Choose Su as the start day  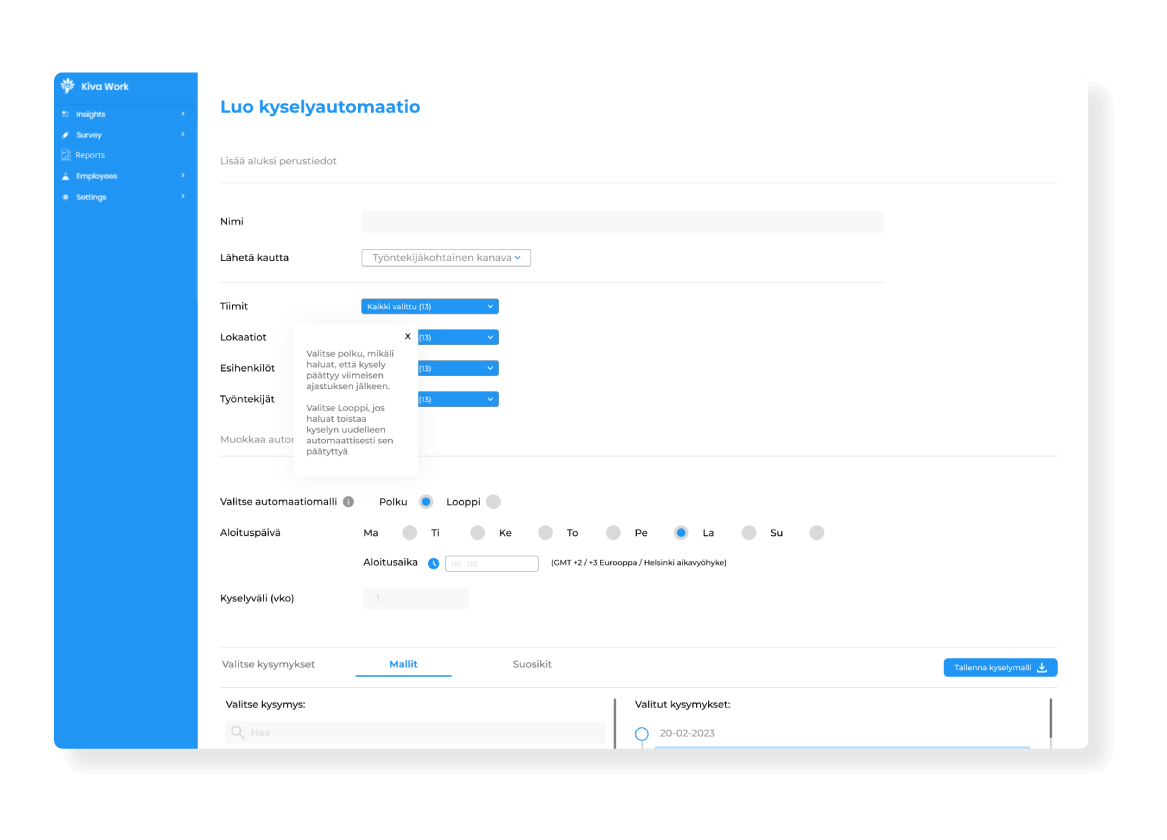pyautogui.click(x=816, y=533)
